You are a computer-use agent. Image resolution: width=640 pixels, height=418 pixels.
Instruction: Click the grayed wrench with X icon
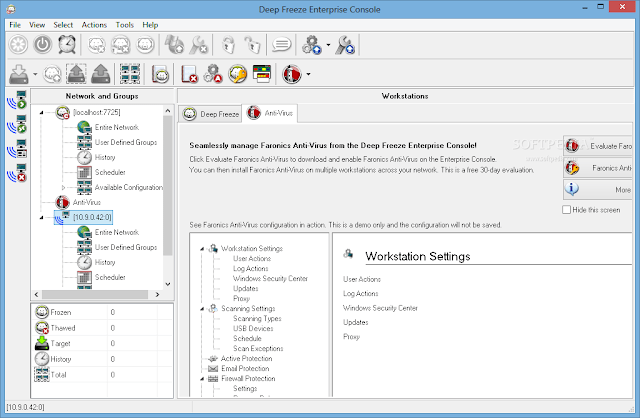coord(199,44)
